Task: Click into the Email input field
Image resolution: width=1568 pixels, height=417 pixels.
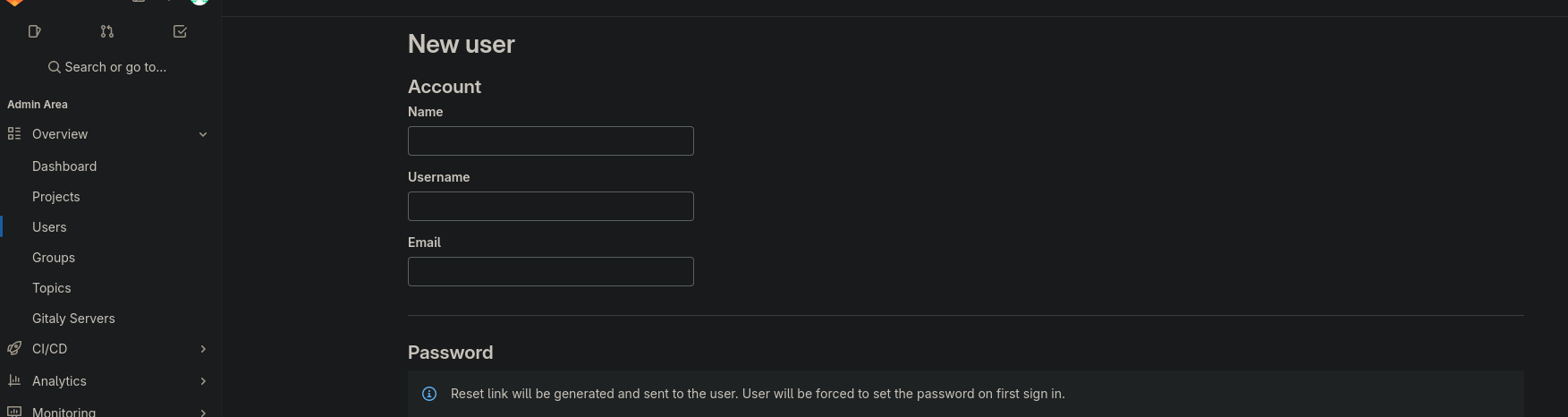Action: tap(550, 271)
